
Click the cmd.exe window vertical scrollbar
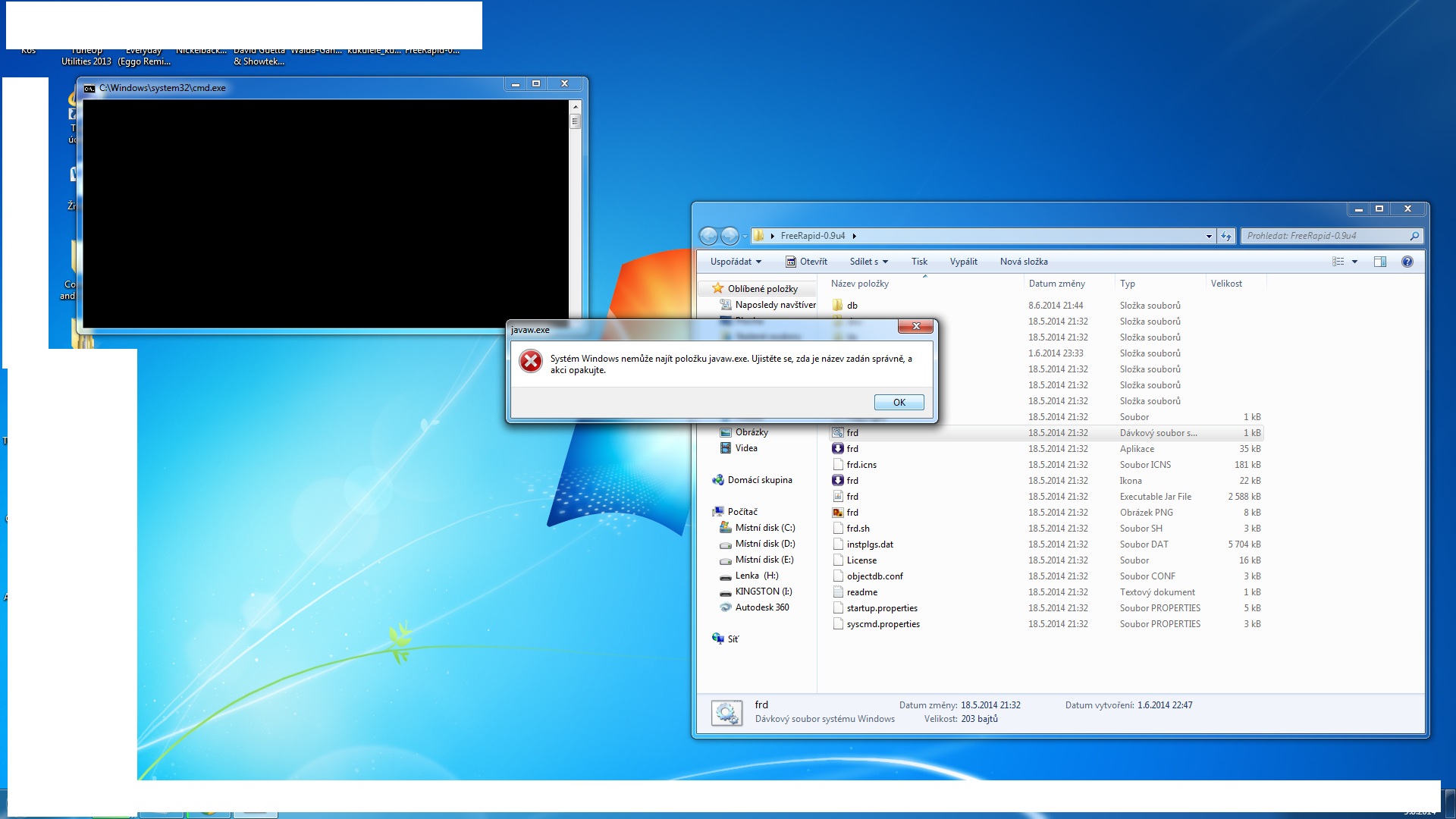click(x=575, y=220)
